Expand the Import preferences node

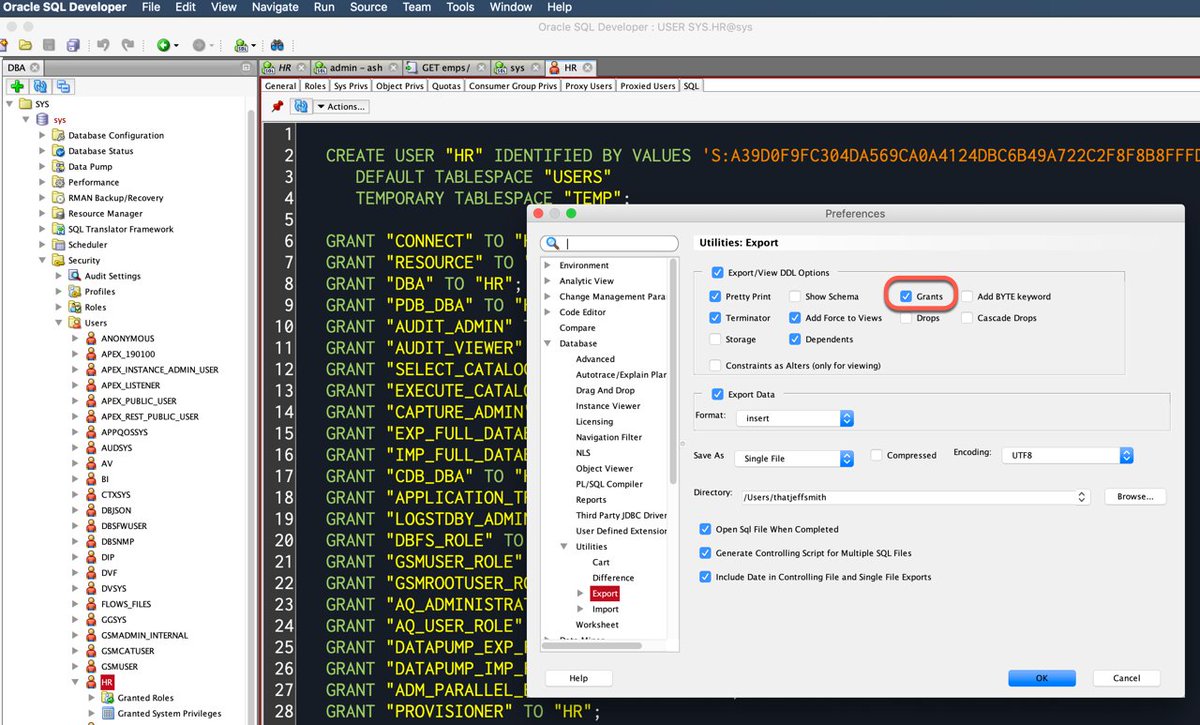tap(580, 609)
